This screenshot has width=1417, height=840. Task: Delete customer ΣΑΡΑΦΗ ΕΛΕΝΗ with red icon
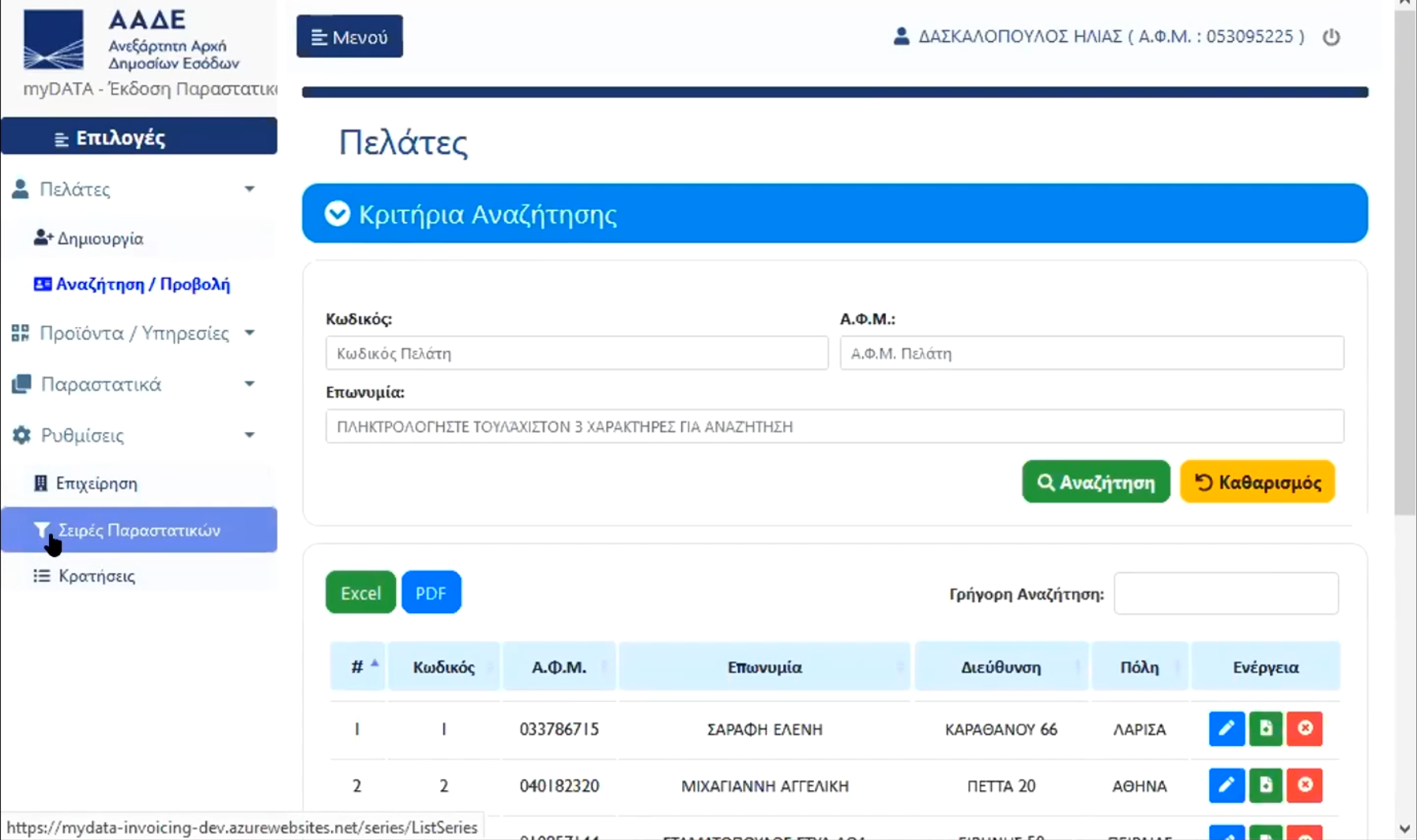[x=1305, y=729]
